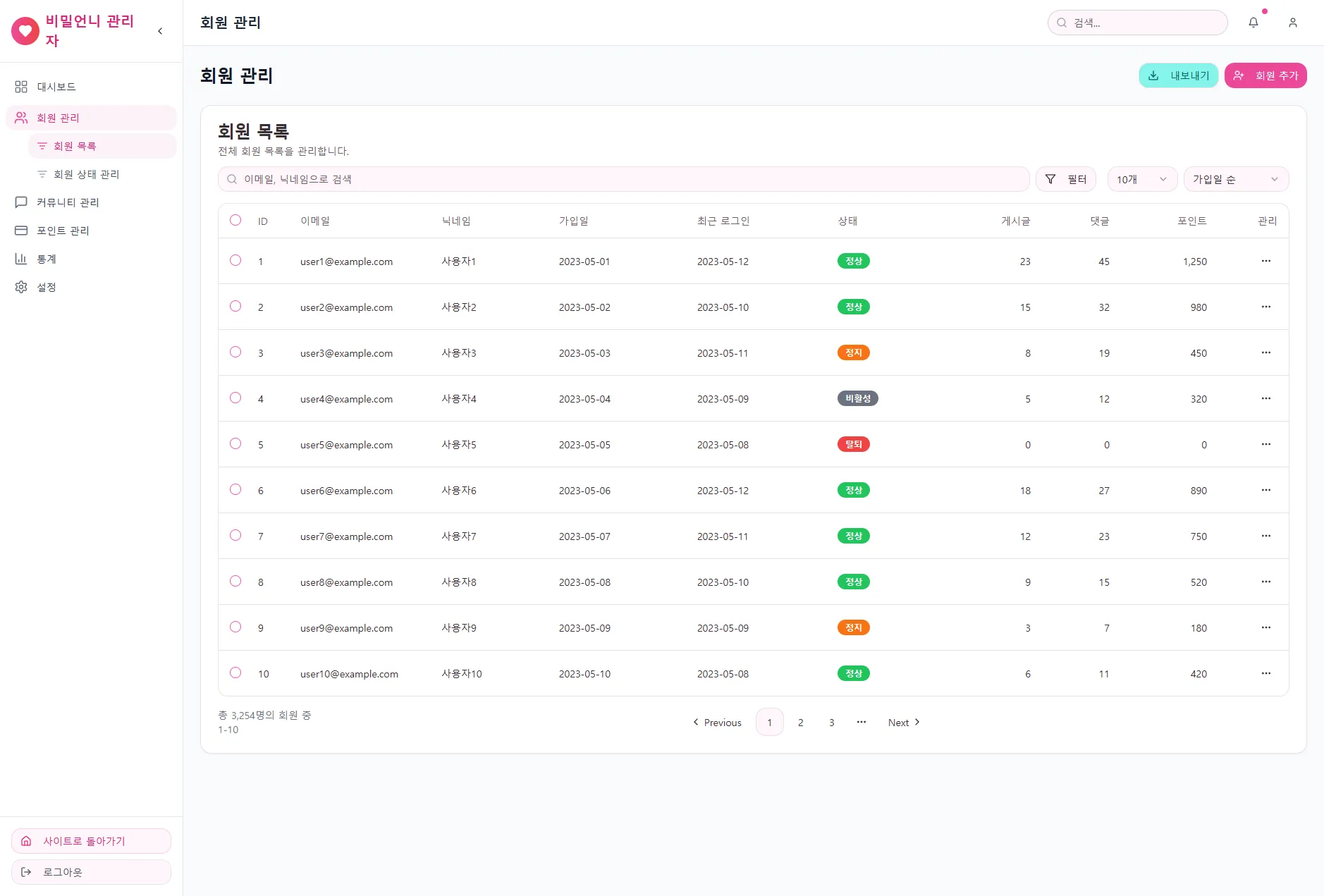Expand the 회원 관리 sidebar section
The width and height of the screenshot is (1324, 896).
pyautogui.click(x=91, y=118)
